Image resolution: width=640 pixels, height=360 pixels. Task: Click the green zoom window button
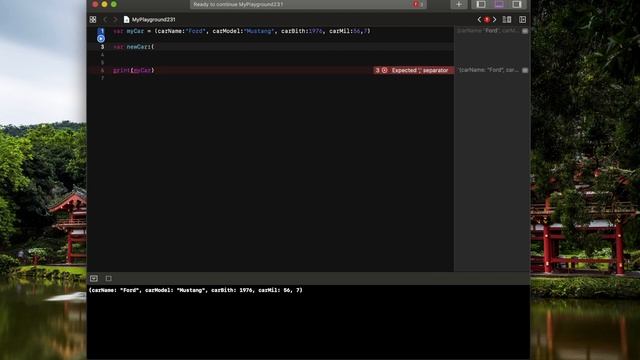114,4
